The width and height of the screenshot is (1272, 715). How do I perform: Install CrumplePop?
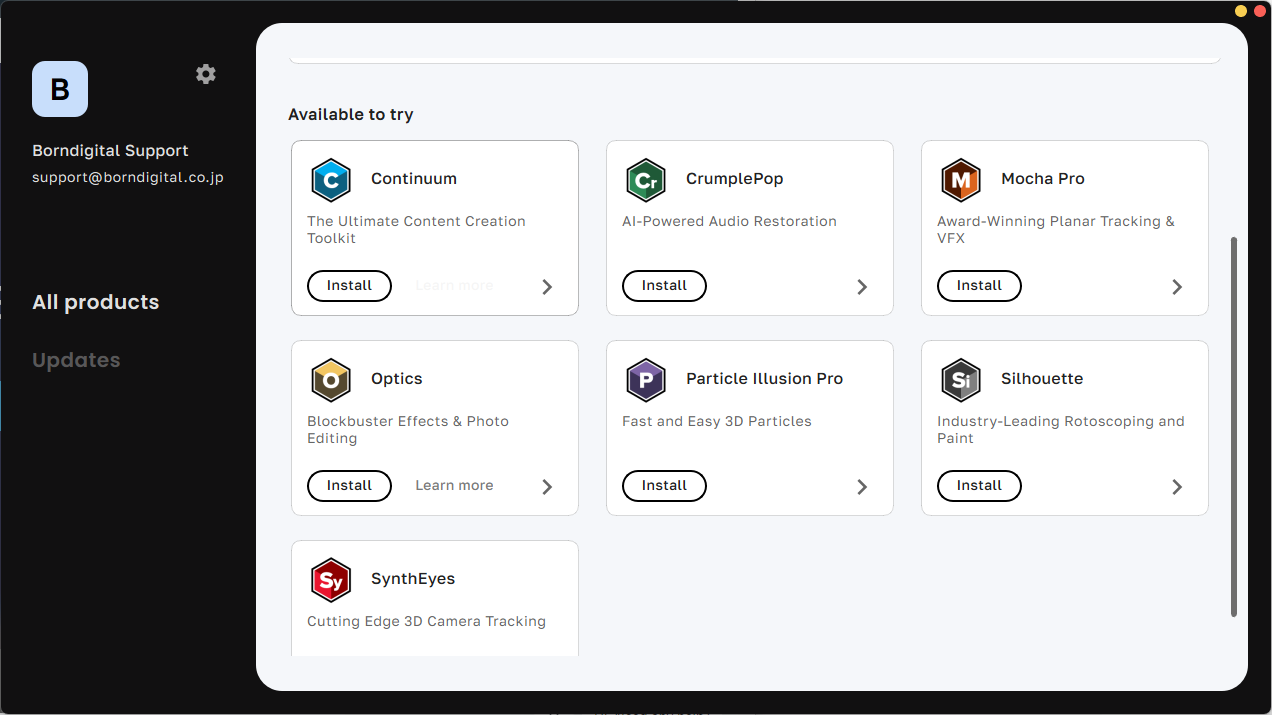pos(664,286)
